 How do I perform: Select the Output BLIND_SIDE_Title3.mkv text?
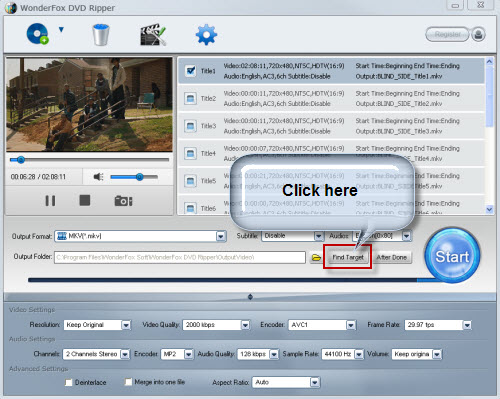[x=399, y=131]
